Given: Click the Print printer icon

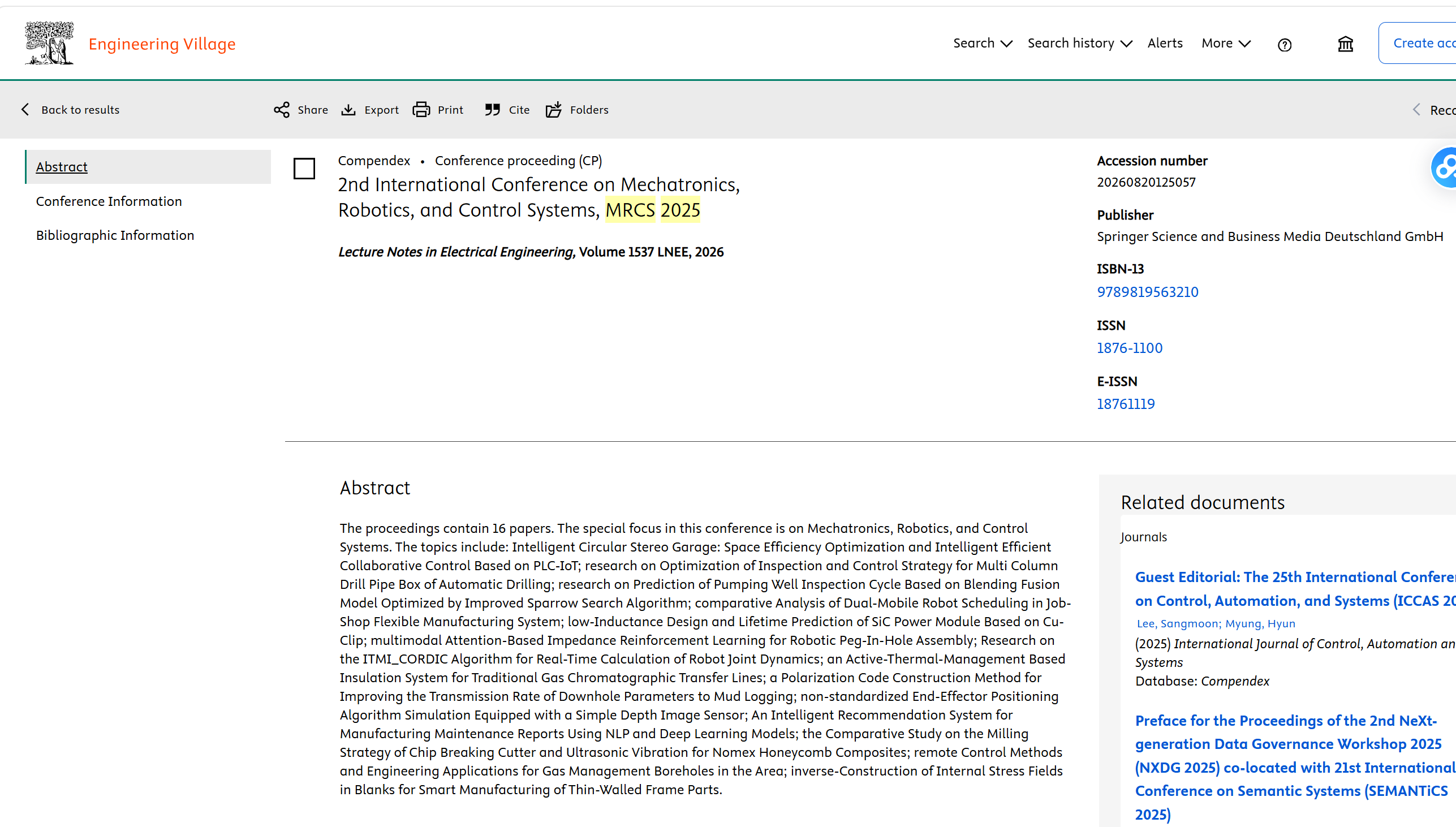Looking at the screenshot, I should (421, 110).
